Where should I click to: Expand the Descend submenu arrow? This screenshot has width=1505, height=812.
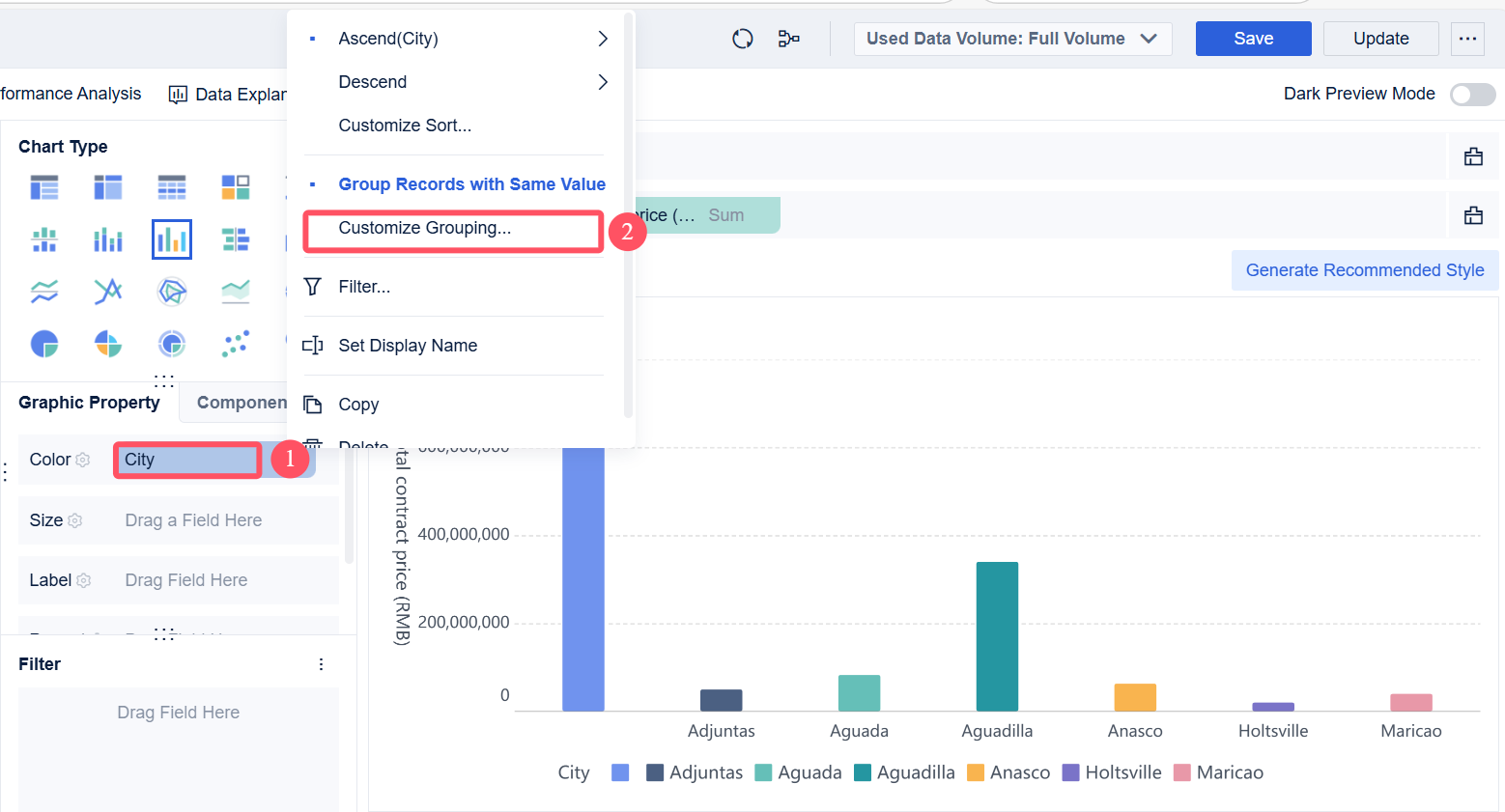603,82
